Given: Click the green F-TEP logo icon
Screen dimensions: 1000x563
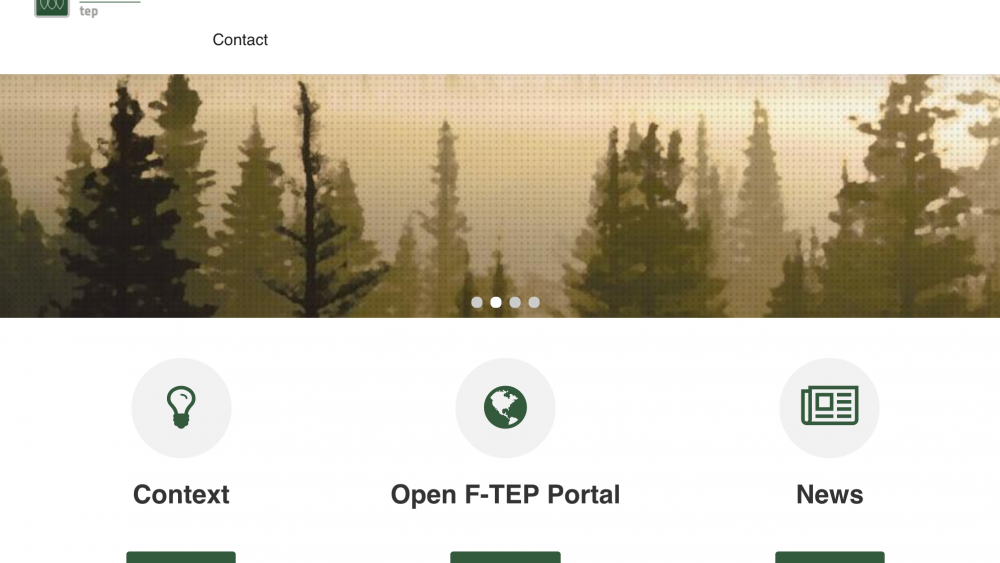Looking at the screenshot, I should click(x=52, y=8).
